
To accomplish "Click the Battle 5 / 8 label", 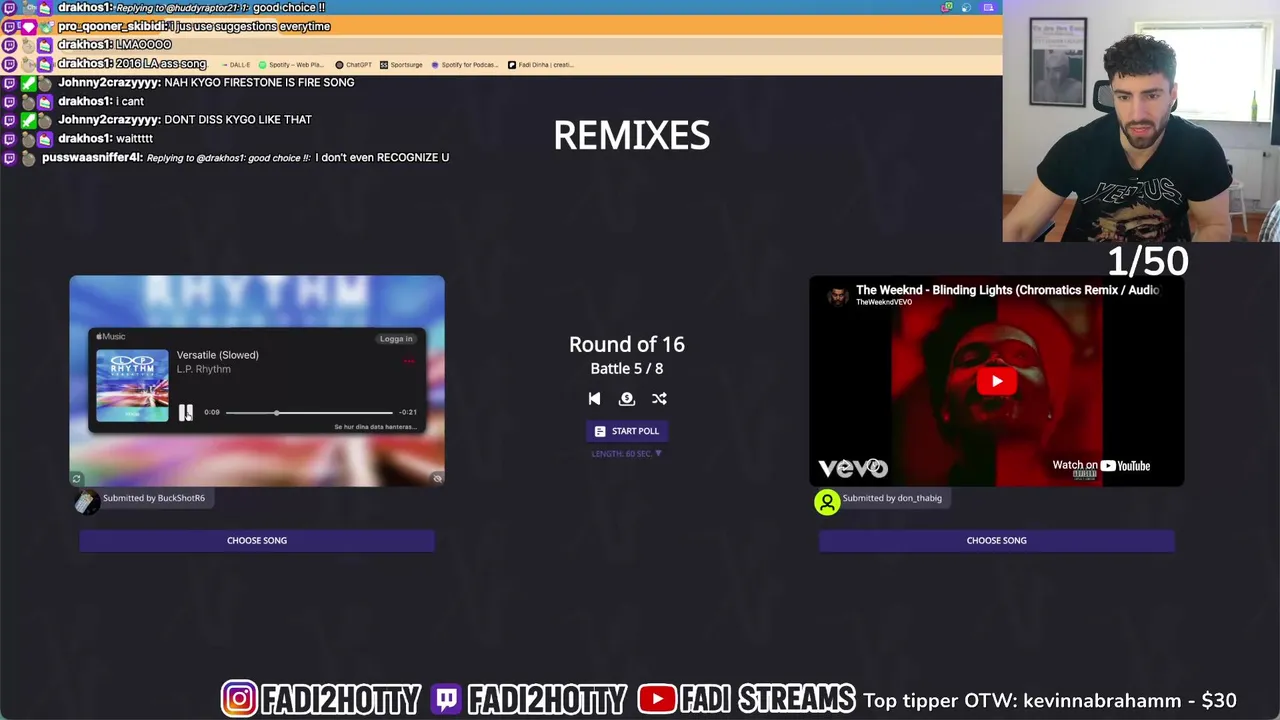I will pos(627,369).
